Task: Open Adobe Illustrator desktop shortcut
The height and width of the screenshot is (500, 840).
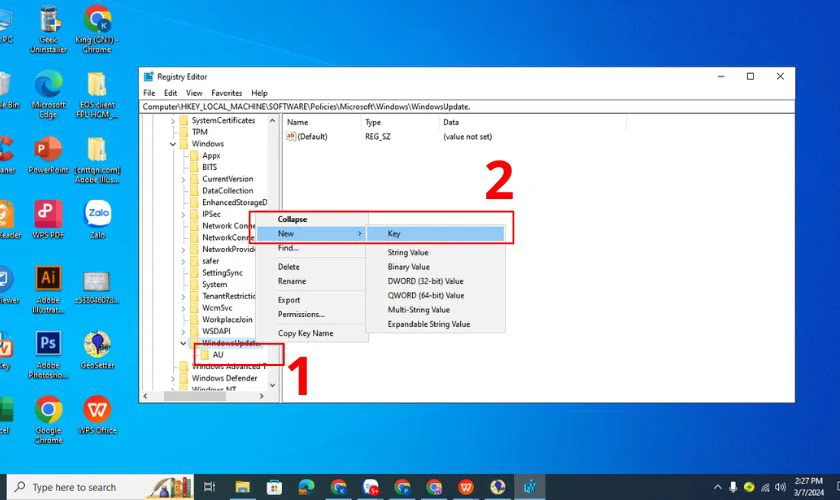Action: pos(48,290)
